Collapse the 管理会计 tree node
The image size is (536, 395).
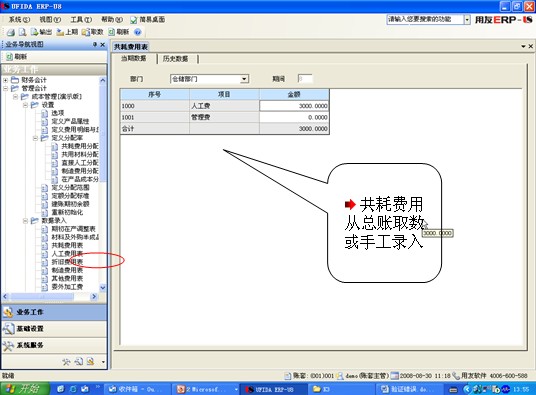tap(5, 88)
